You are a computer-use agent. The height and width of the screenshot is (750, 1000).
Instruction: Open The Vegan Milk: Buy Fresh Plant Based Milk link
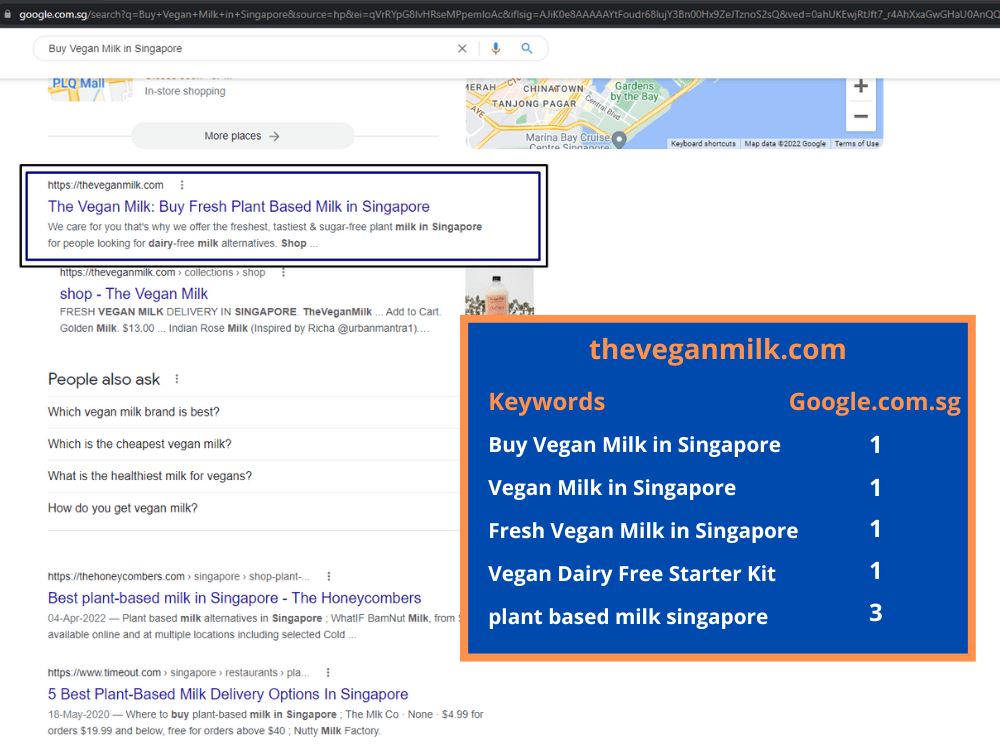(x=239, y=207)
